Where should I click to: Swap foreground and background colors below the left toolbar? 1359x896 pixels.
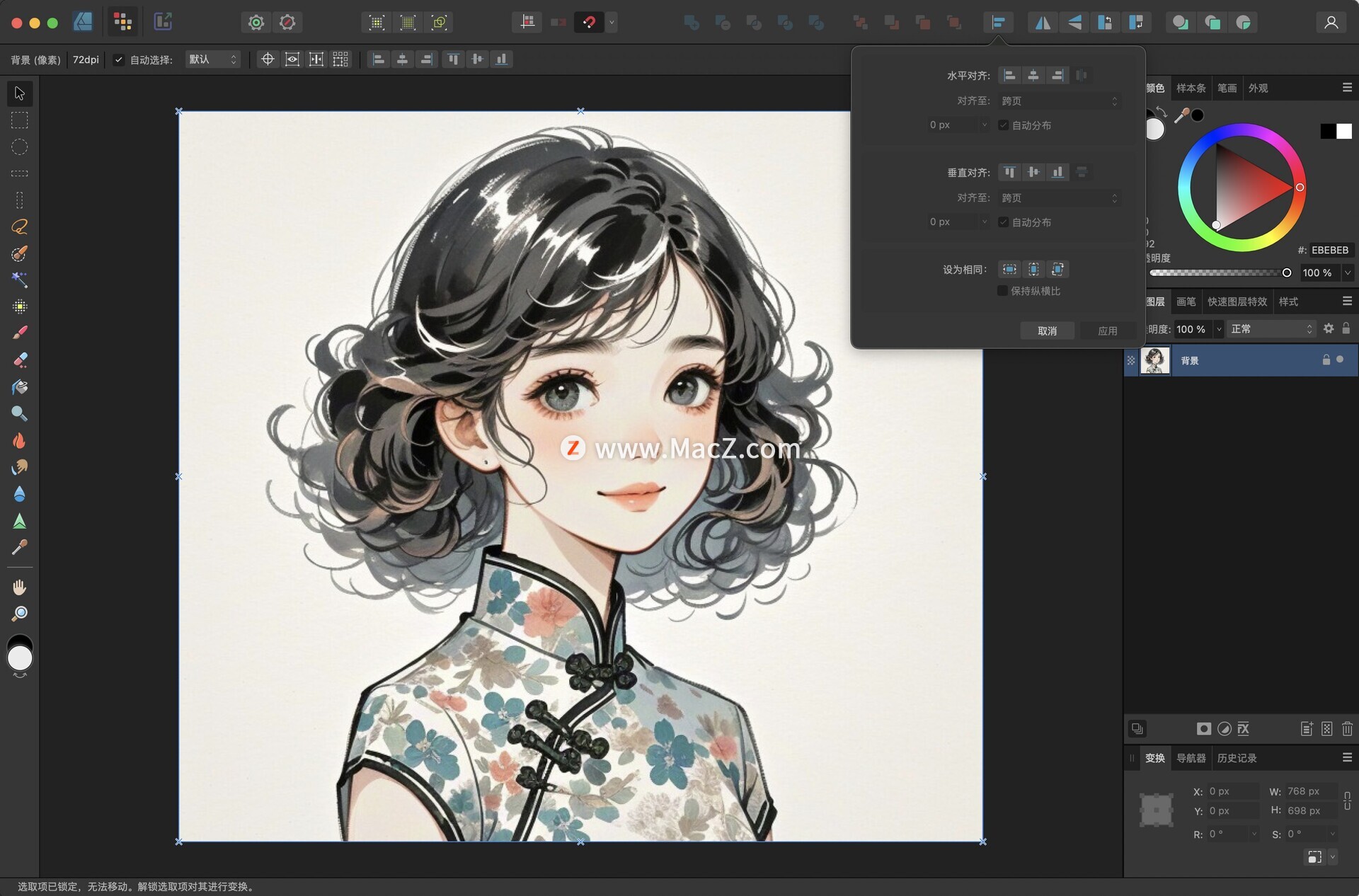pyautogui.click(x=20, y=676)
